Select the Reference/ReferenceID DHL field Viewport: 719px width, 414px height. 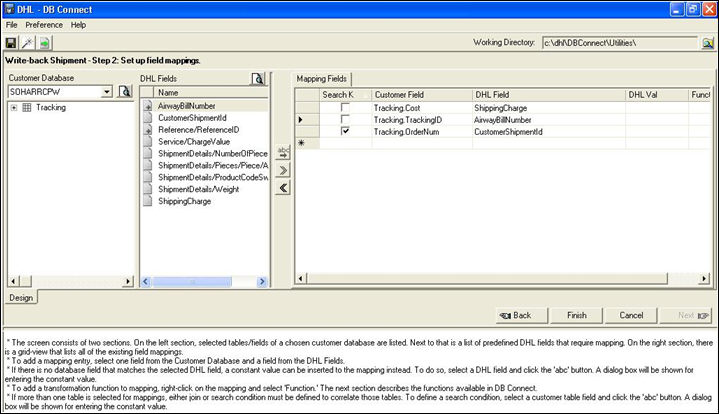199,130
